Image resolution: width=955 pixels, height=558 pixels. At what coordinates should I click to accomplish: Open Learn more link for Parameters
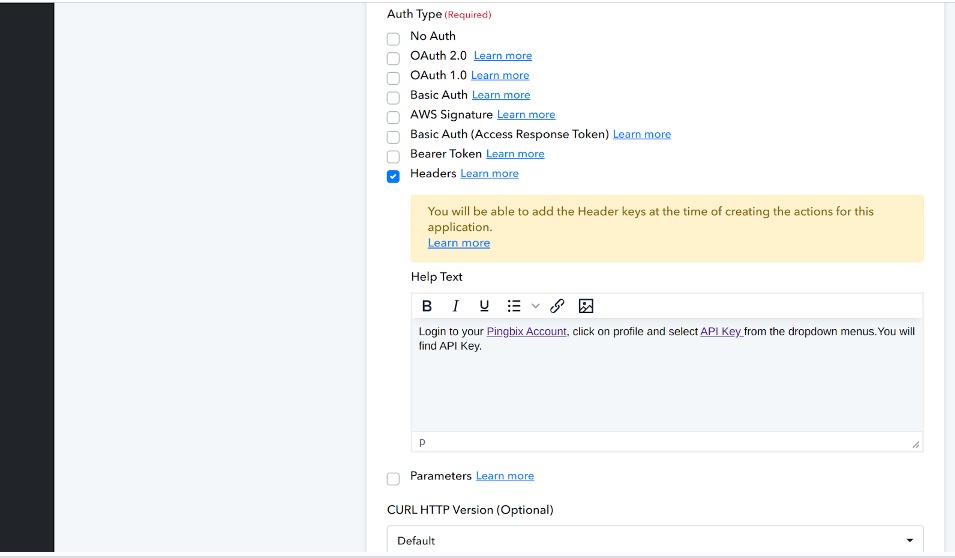pyautogui.click(x=505, y=476)
